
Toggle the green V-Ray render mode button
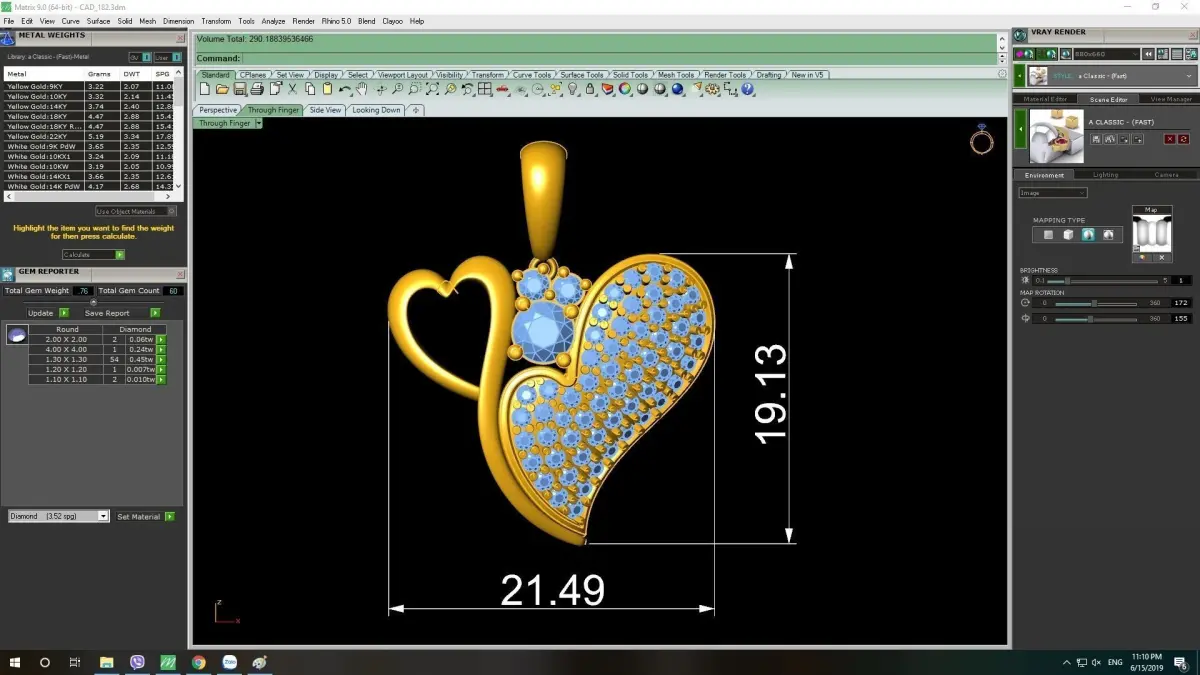(1047, 54)
